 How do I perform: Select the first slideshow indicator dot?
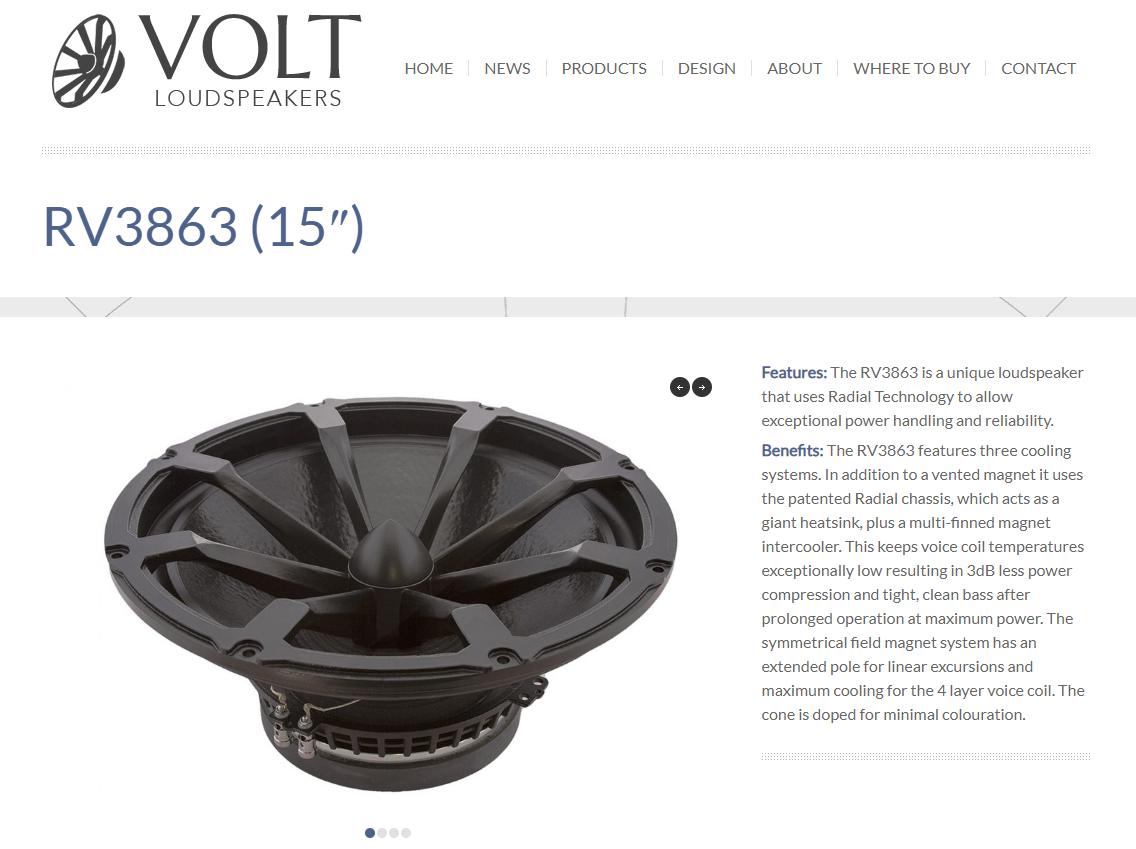(x=370, y=833)
